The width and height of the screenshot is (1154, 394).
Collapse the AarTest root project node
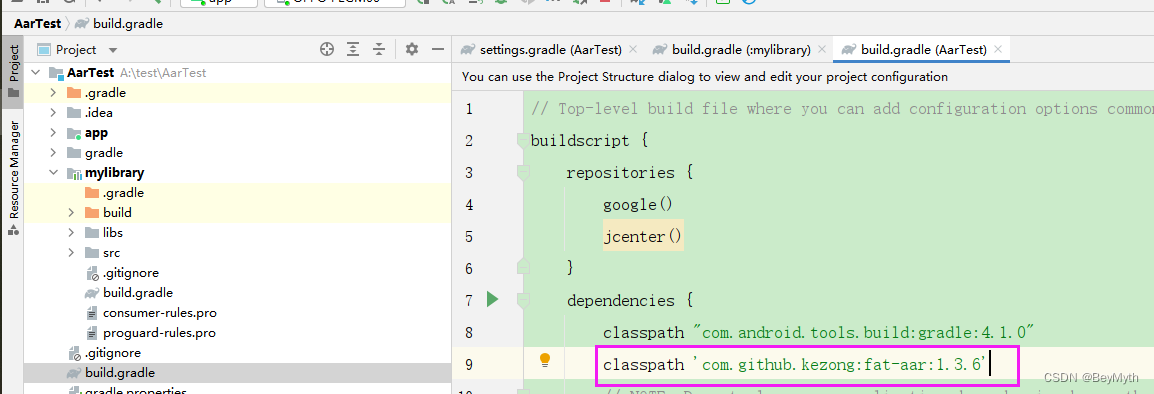[x=35, y=73]
